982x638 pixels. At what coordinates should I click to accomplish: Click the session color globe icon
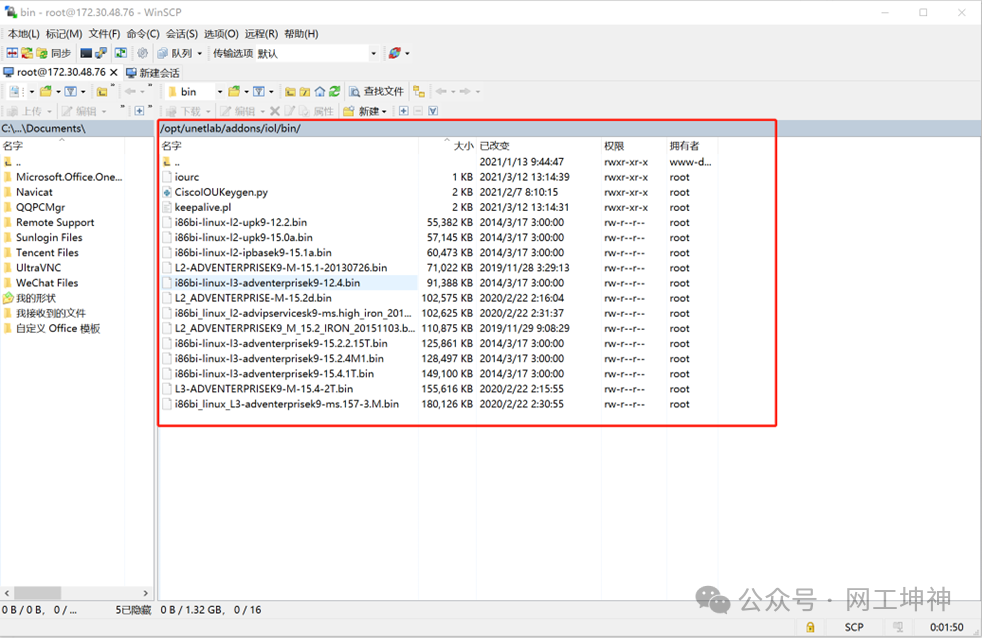point(395,53)
